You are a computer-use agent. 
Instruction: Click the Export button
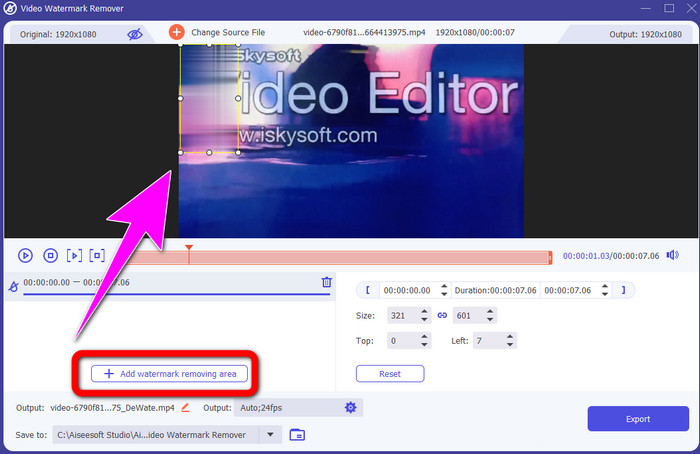pos(638,419)
